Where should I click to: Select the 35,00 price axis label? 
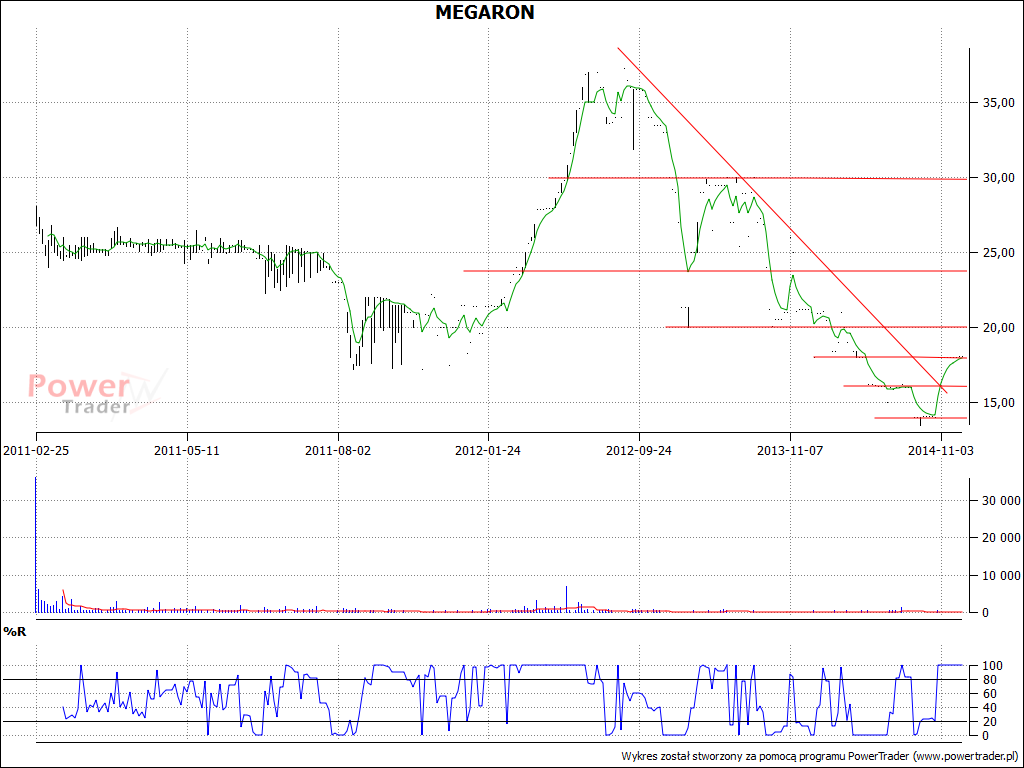[x=997, y=103]
